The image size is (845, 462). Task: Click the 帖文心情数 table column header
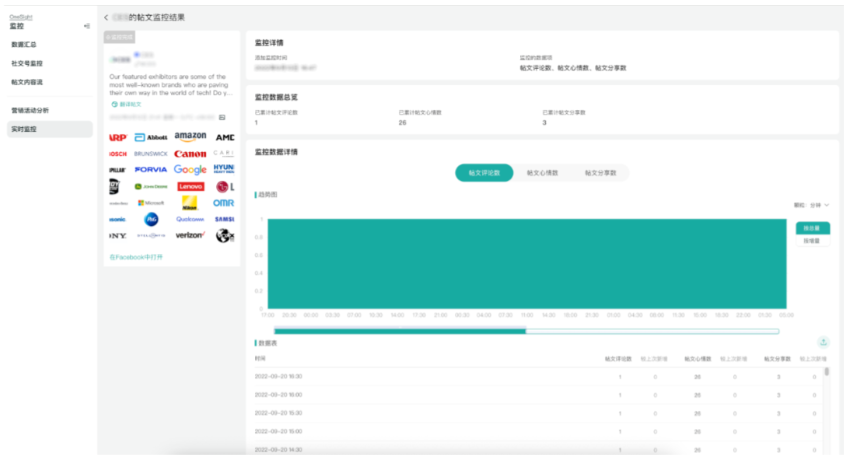[698, 359]
